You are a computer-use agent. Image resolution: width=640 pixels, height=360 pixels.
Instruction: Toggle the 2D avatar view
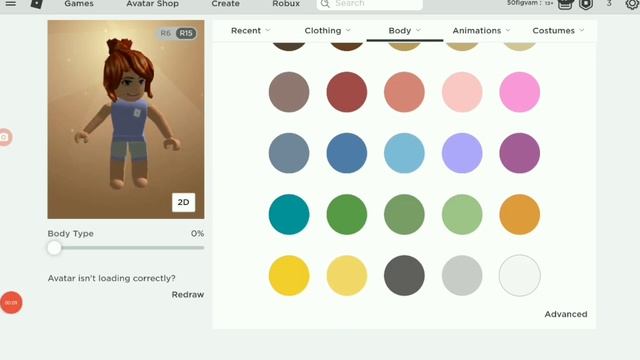(x=183, y=202)
